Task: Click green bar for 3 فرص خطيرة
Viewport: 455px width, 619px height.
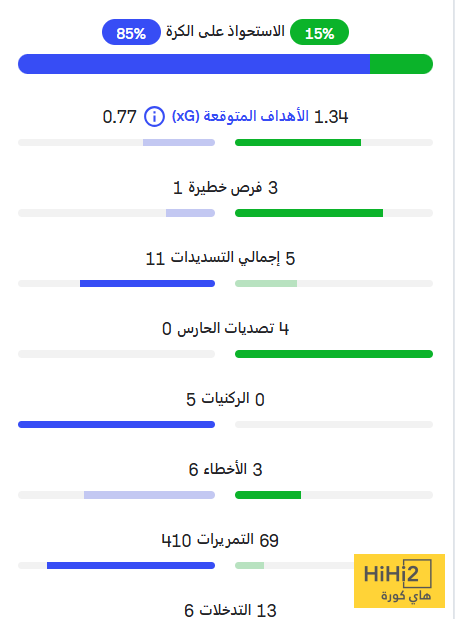Action: (309, 213)
